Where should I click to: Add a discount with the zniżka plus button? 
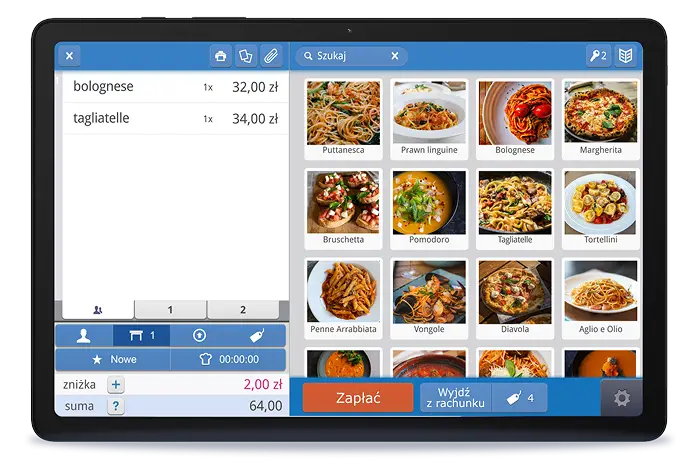[x=116, y=384]
